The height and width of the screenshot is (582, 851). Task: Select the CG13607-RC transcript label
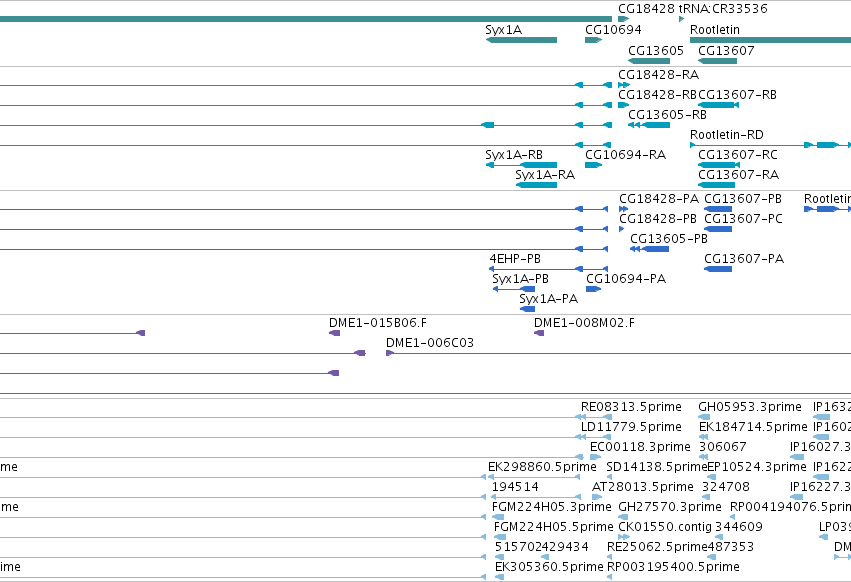tap(738, 155)
